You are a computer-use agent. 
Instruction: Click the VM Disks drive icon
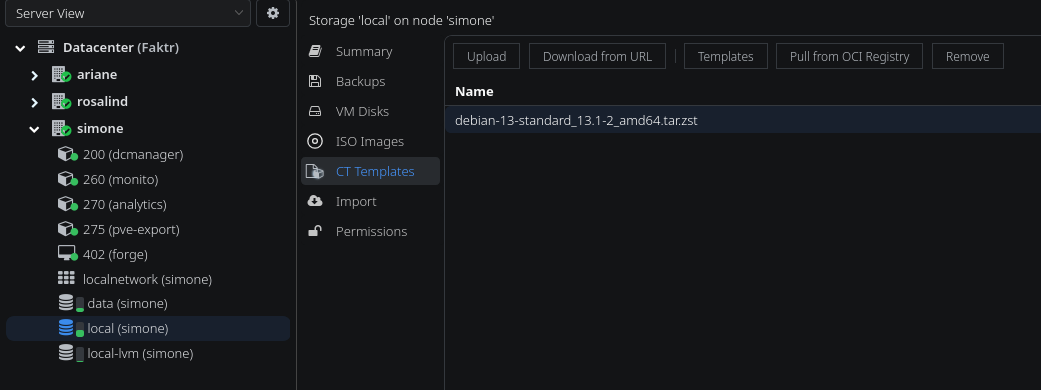[315, 112]
